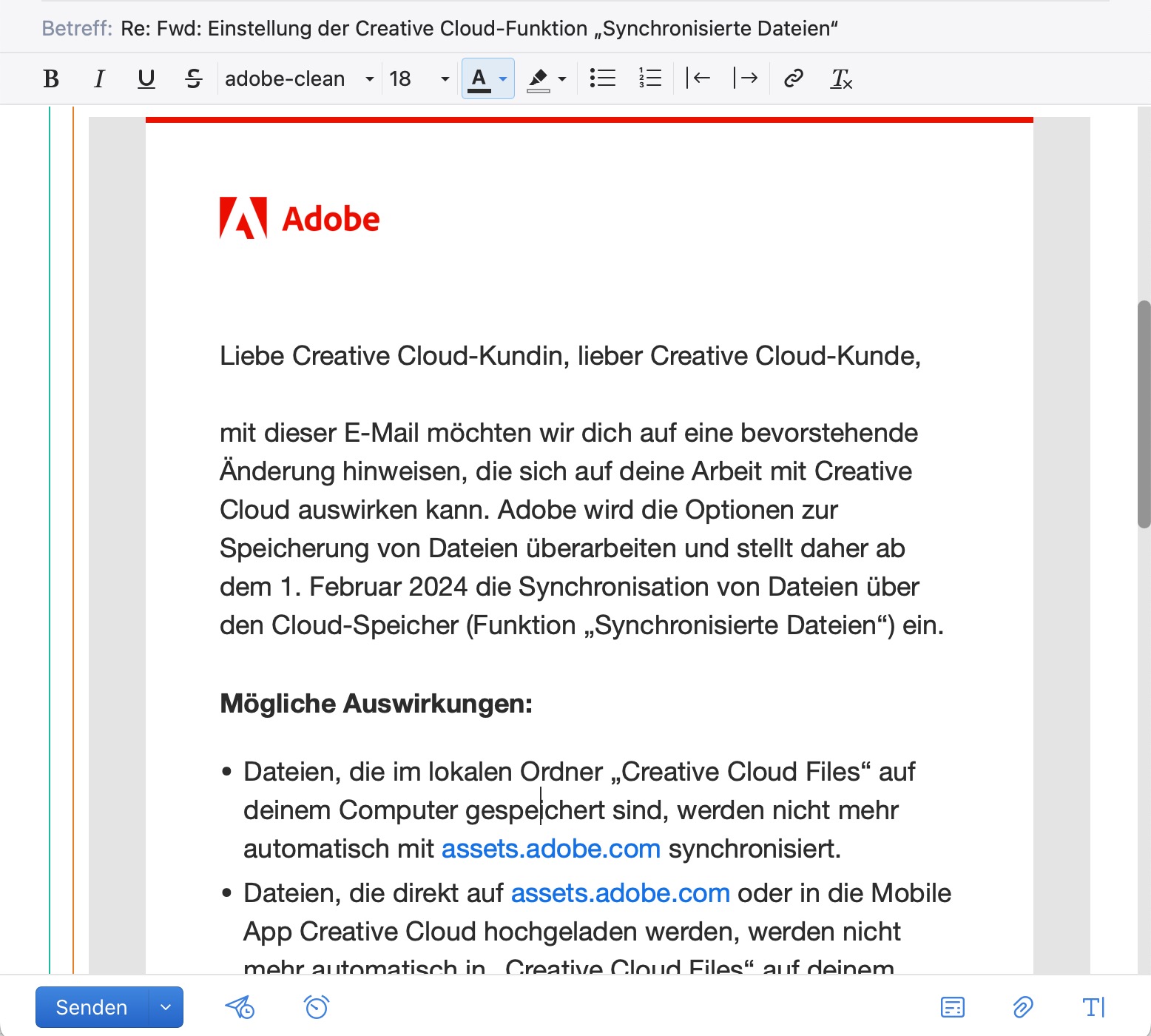1151x1036 pixels.
Task: Increase text indent
Action: click(x=746, y=78)
